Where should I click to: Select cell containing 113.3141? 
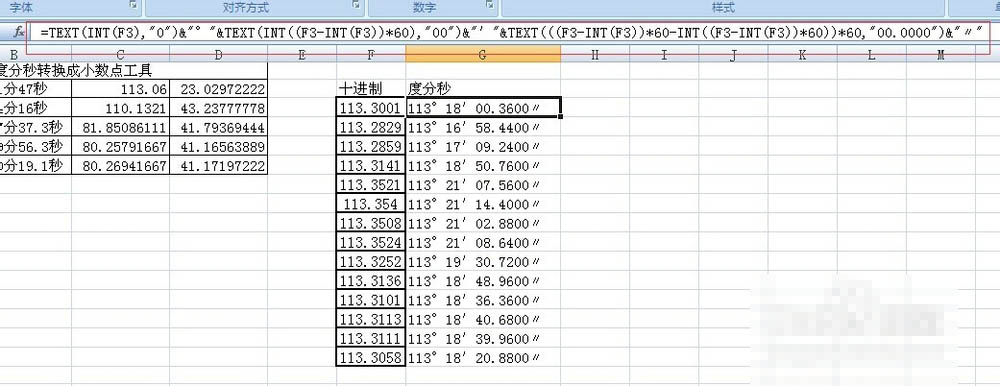click(371, 165)
